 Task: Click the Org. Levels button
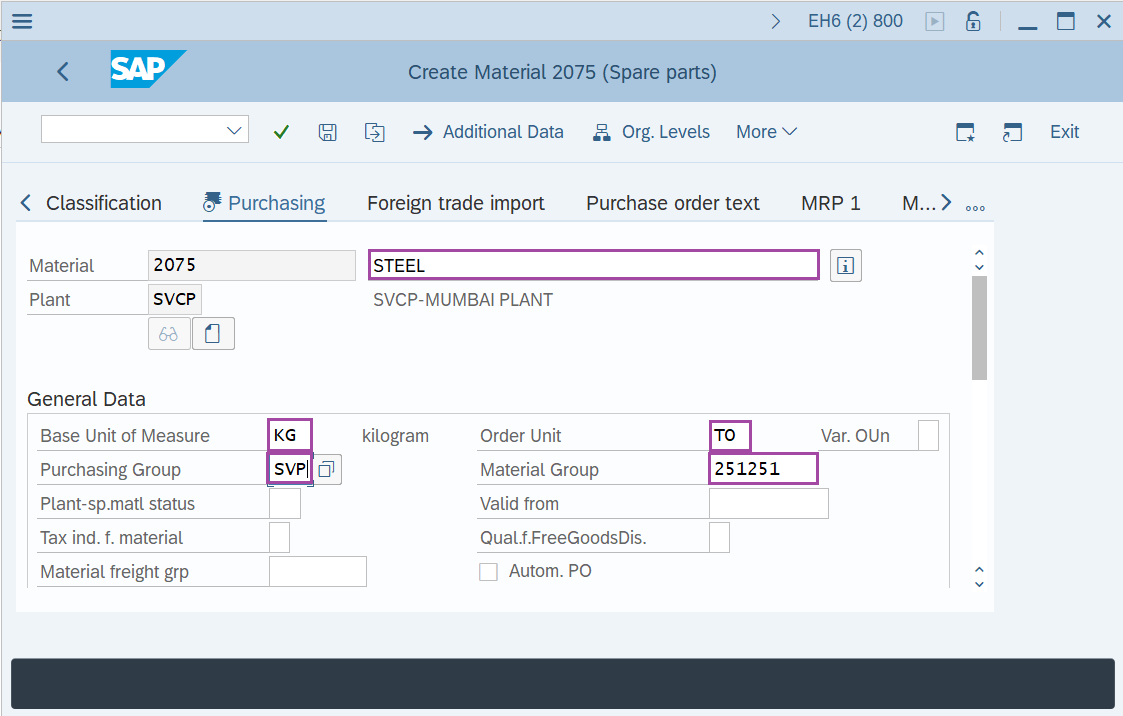[x=651, y=132]
